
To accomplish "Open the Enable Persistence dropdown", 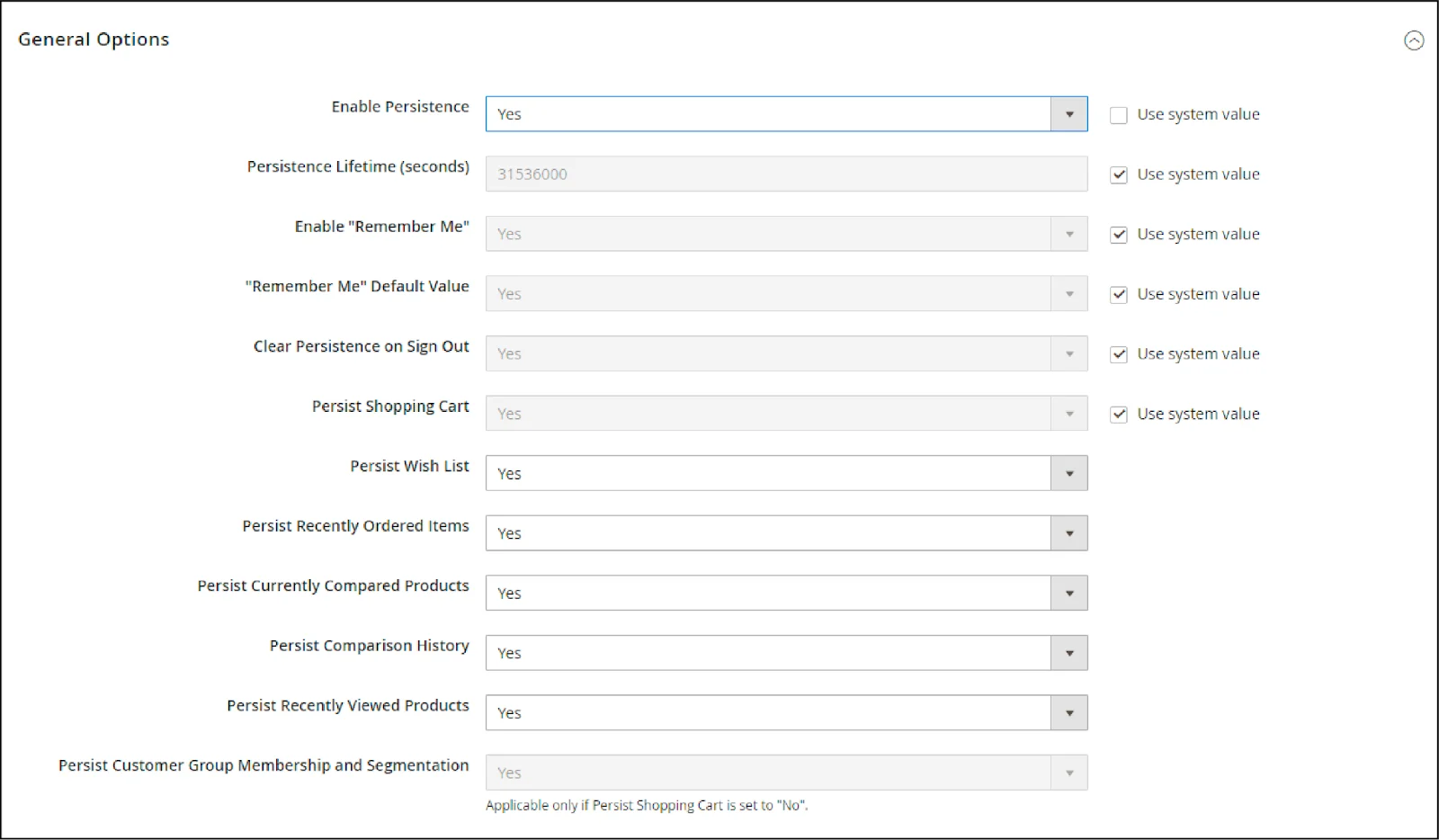I will point(786,114).
